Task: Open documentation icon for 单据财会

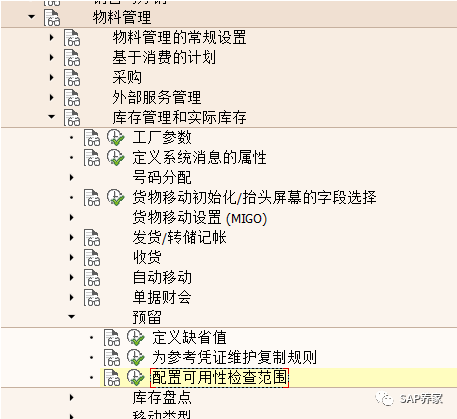Action: tap(92, 298)
